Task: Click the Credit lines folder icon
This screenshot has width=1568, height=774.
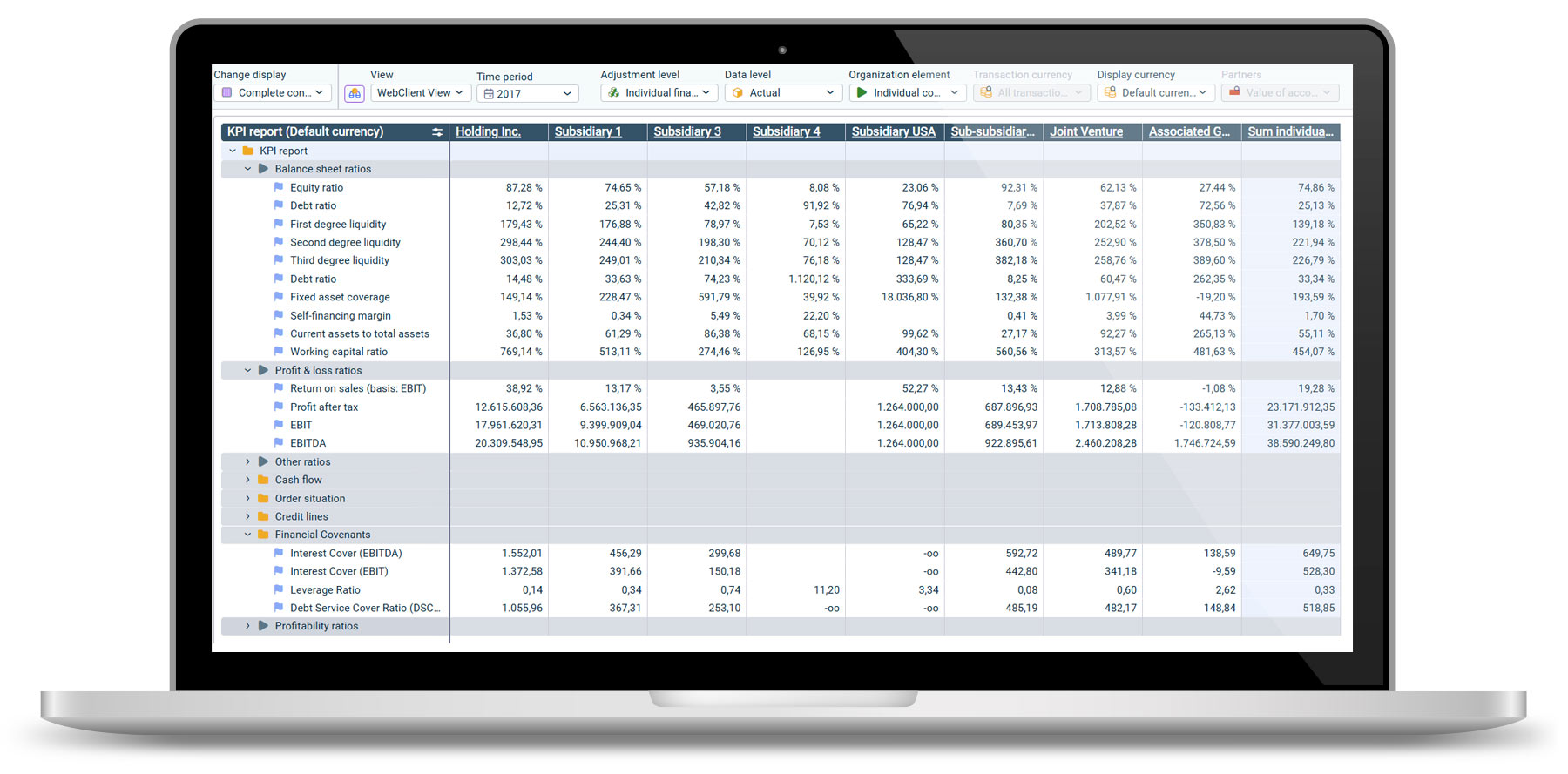Action: click(263, 516)
